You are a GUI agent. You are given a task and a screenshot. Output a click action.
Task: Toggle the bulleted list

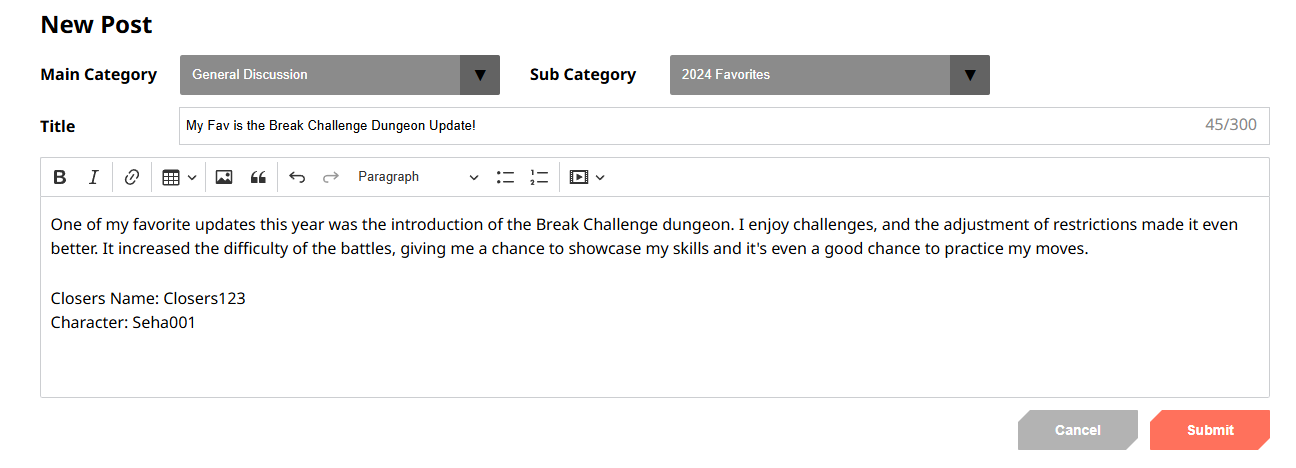(x=505, y=177)
